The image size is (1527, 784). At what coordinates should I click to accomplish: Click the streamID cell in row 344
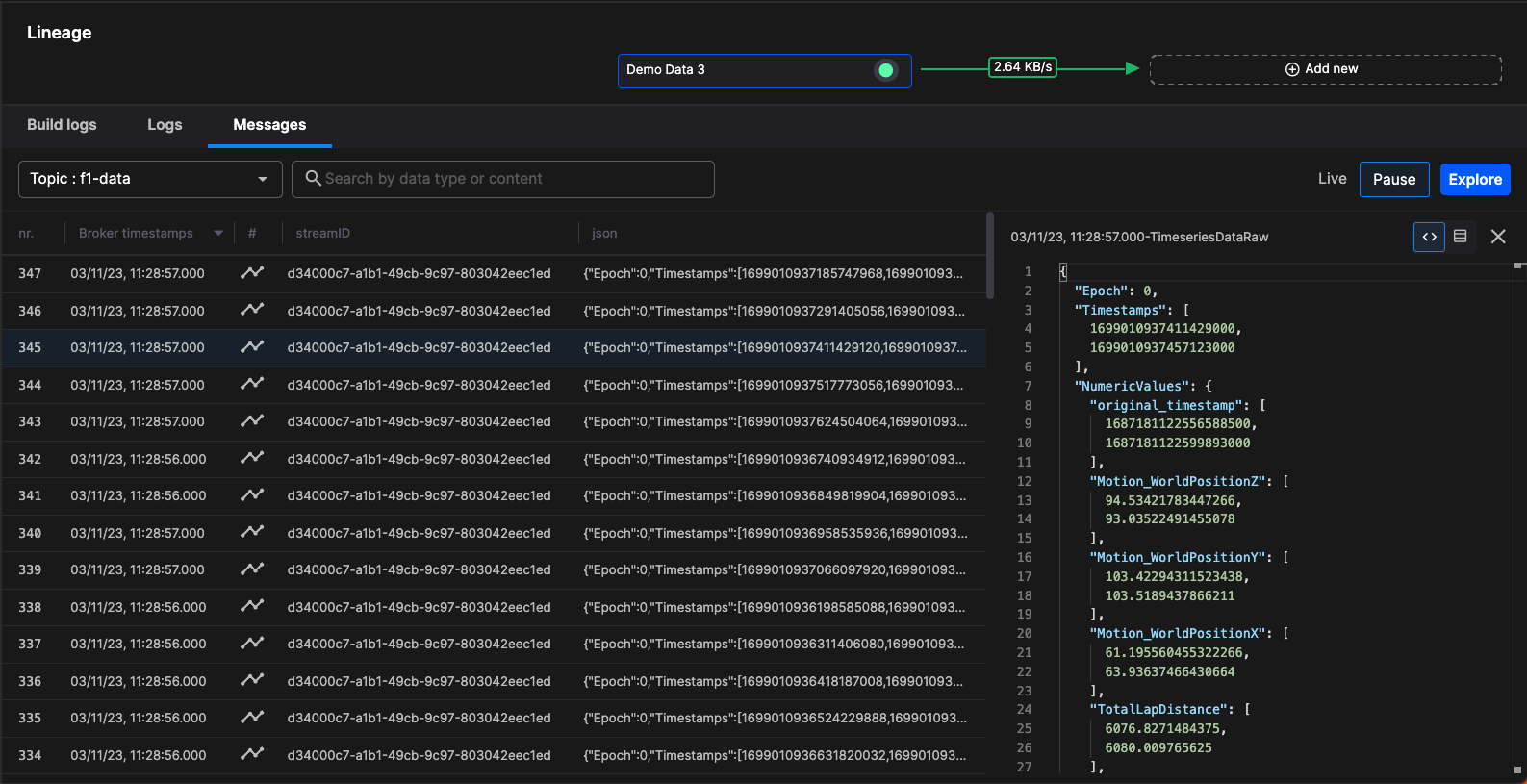(x=420, y=385)
